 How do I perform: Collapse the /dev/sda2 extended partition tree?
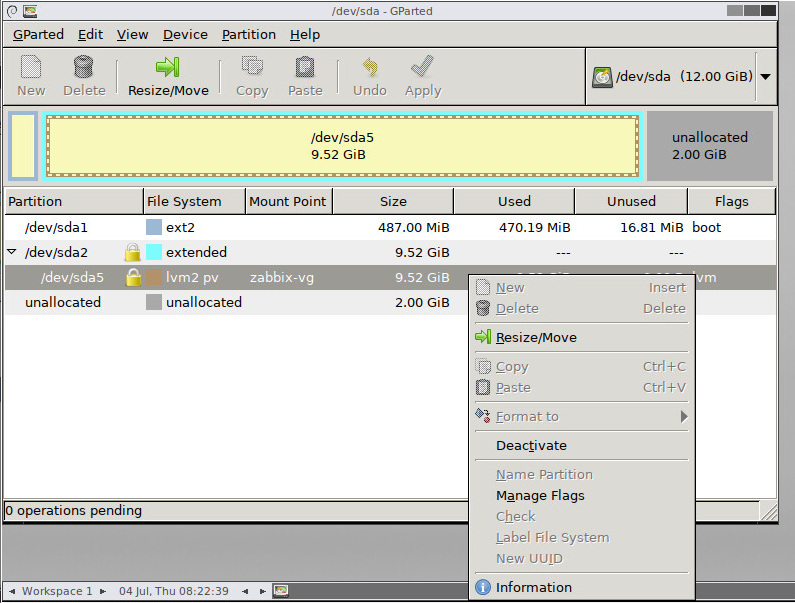[x=12, y=252]
